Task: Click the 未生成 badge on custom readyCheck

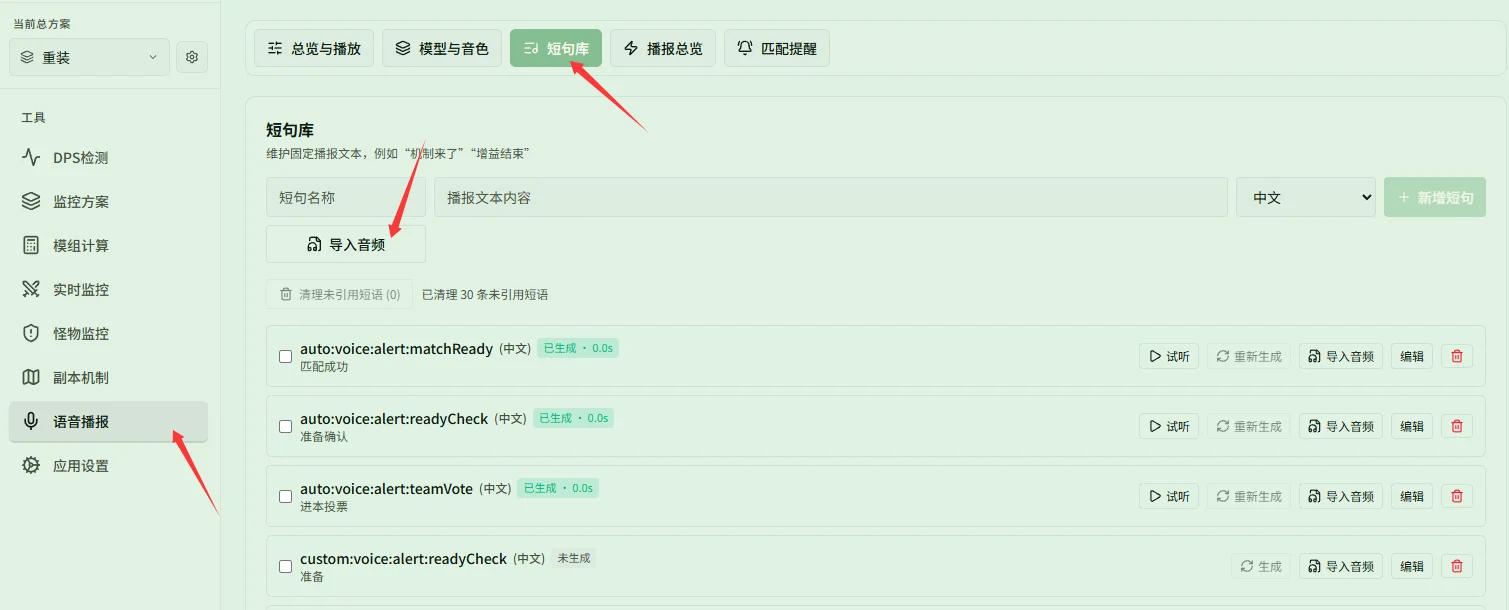Action: [574, 558]
